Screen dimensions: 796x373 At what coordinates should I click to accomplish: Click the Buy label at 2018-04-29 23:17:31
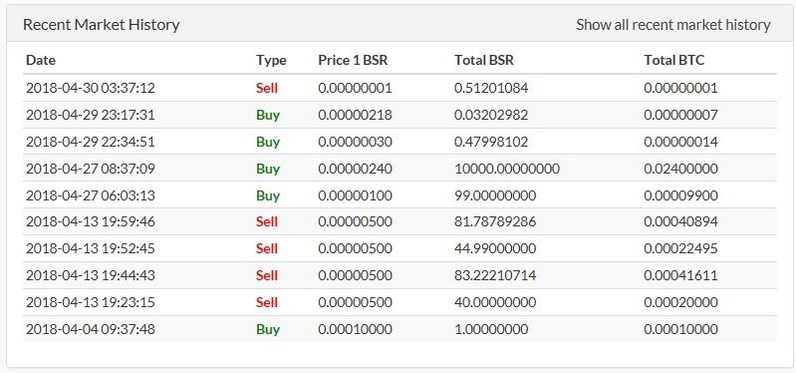(268, 115)
